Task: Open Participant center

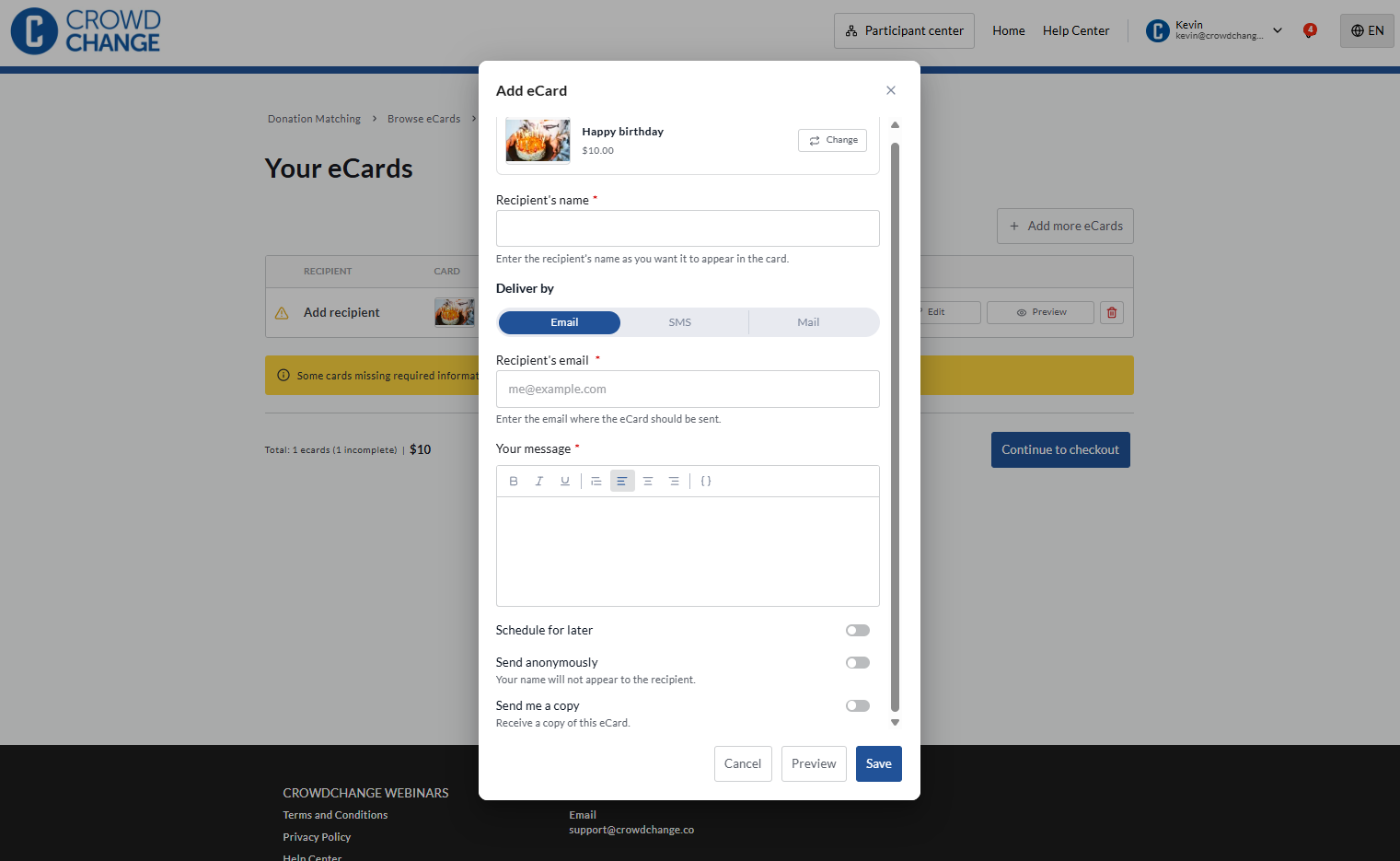Action: (x=904, y=30)
